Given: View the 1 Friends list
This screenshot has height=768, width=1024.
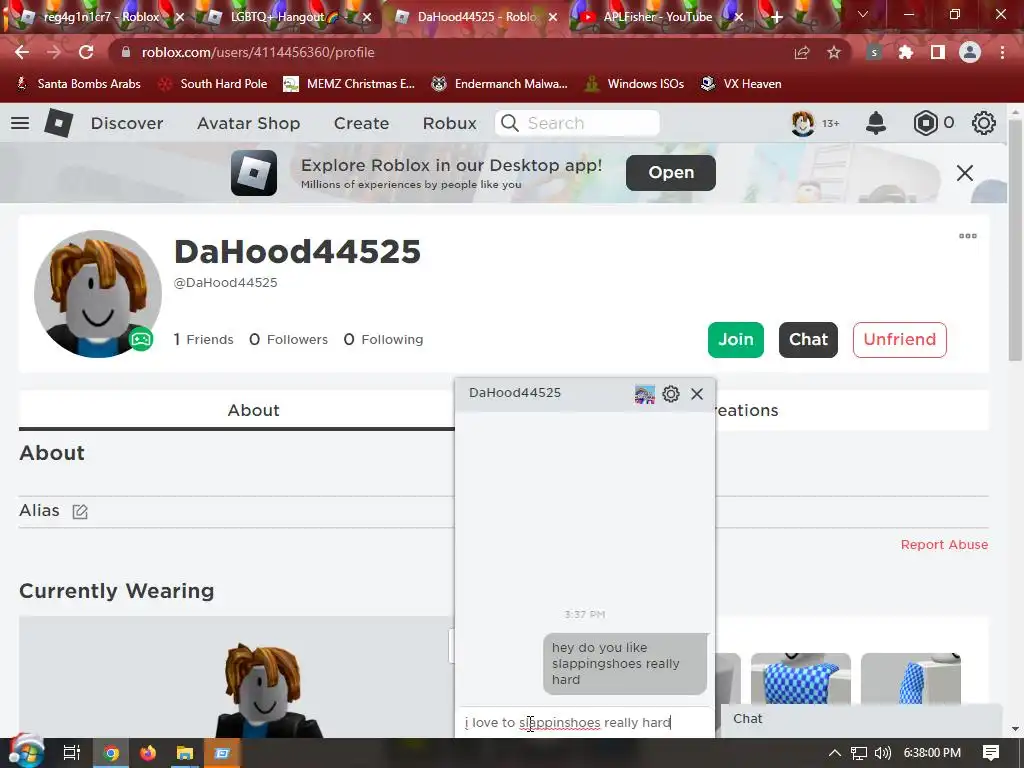Looking at the screenshot, I should pos(203,340).
